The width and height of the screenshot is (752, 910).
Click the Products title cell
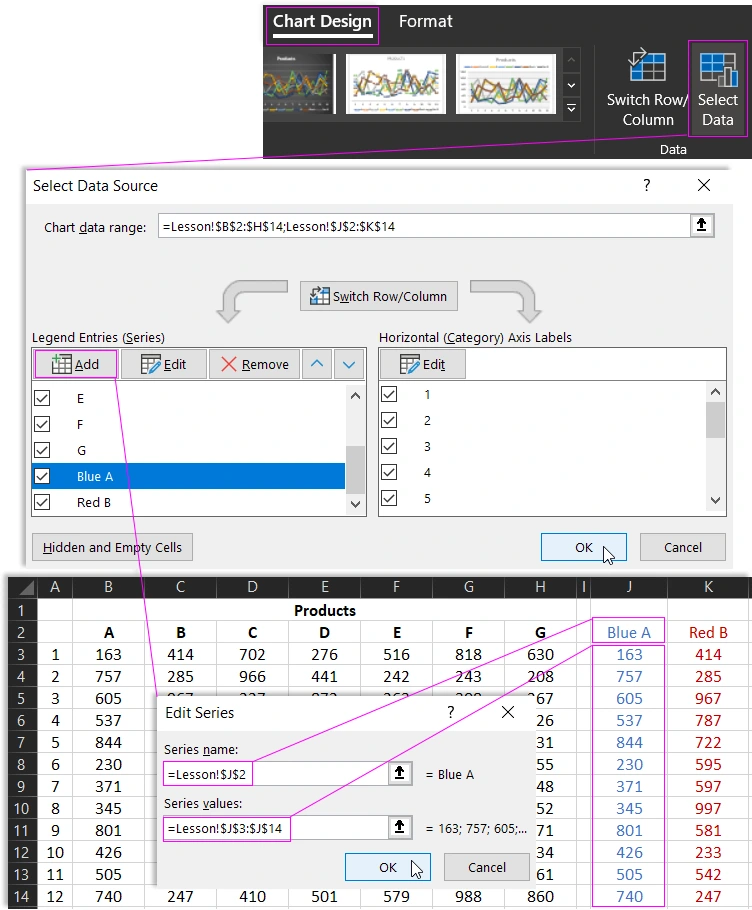click(x=325, y=611)
